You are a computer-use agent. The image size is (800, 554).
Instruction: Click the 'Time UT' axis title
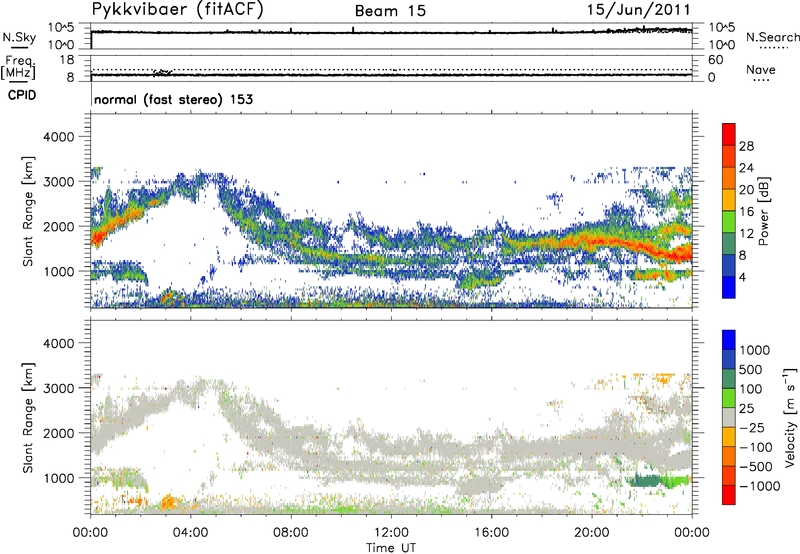coord(391,548)
